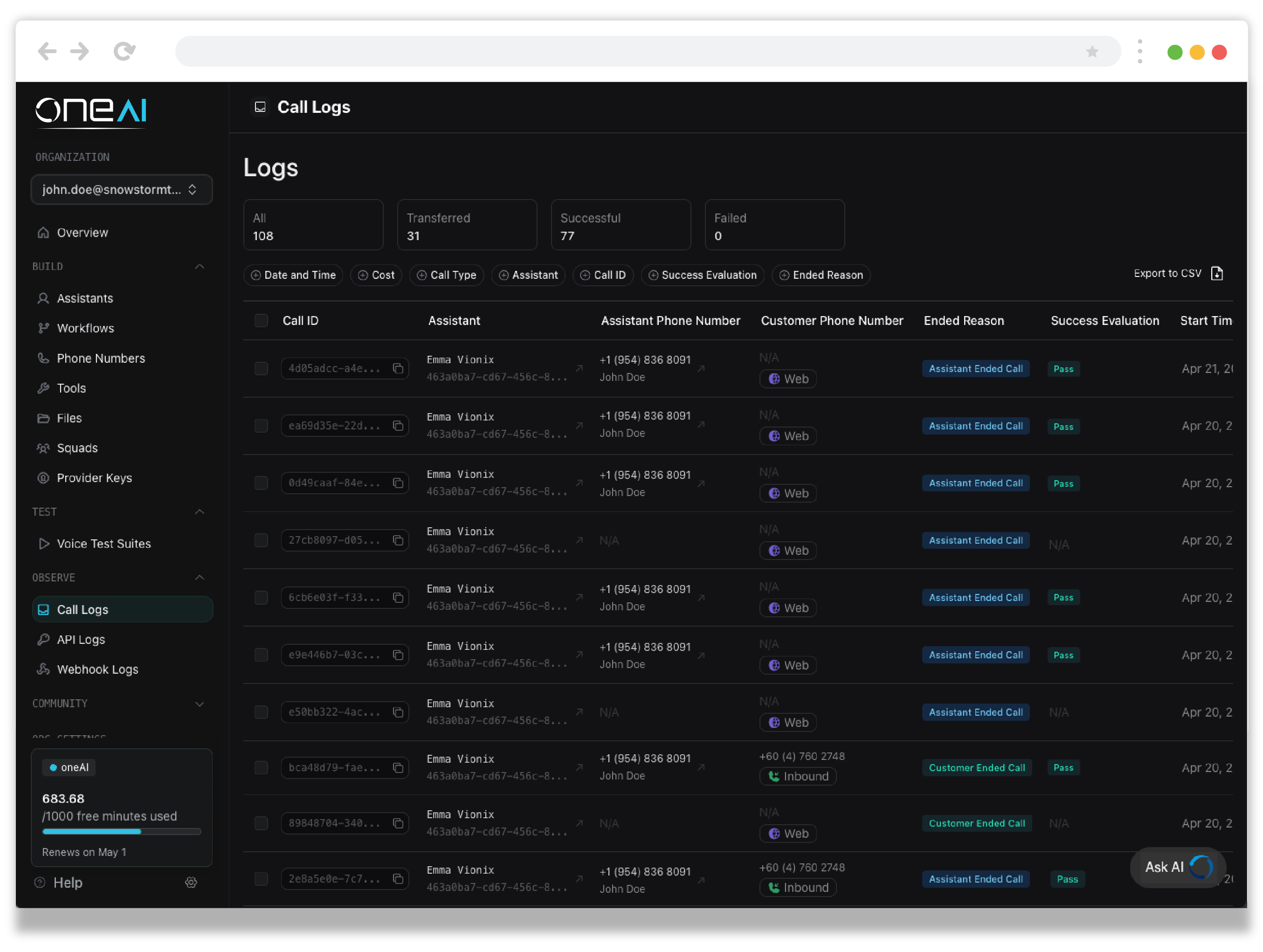Open the organization selector john.doe@snowstormt...
The height and width of the screenshot is (952, 1263).
point(122,190)
